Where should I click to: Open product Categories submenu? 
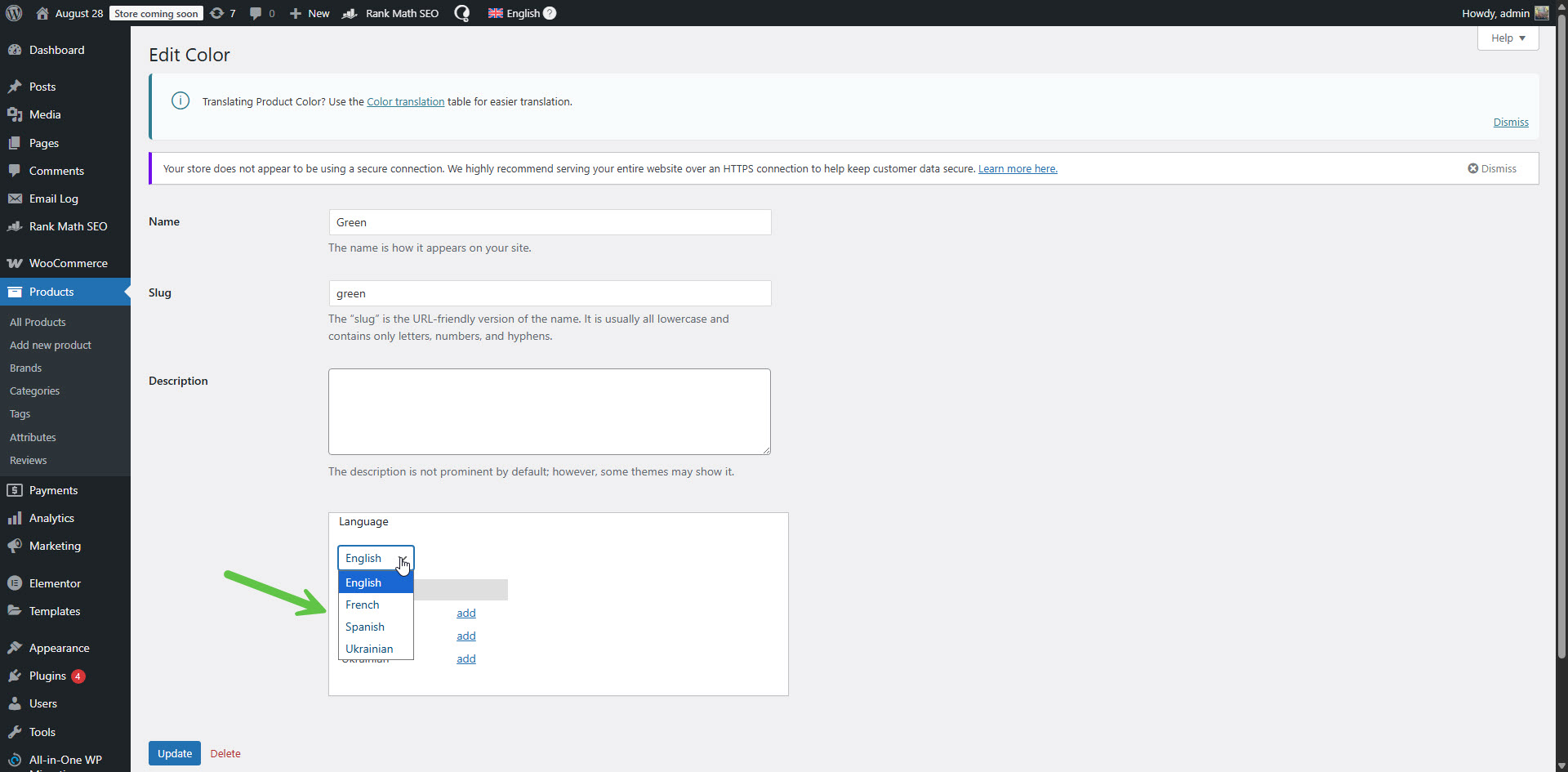[x=34, y=390]
